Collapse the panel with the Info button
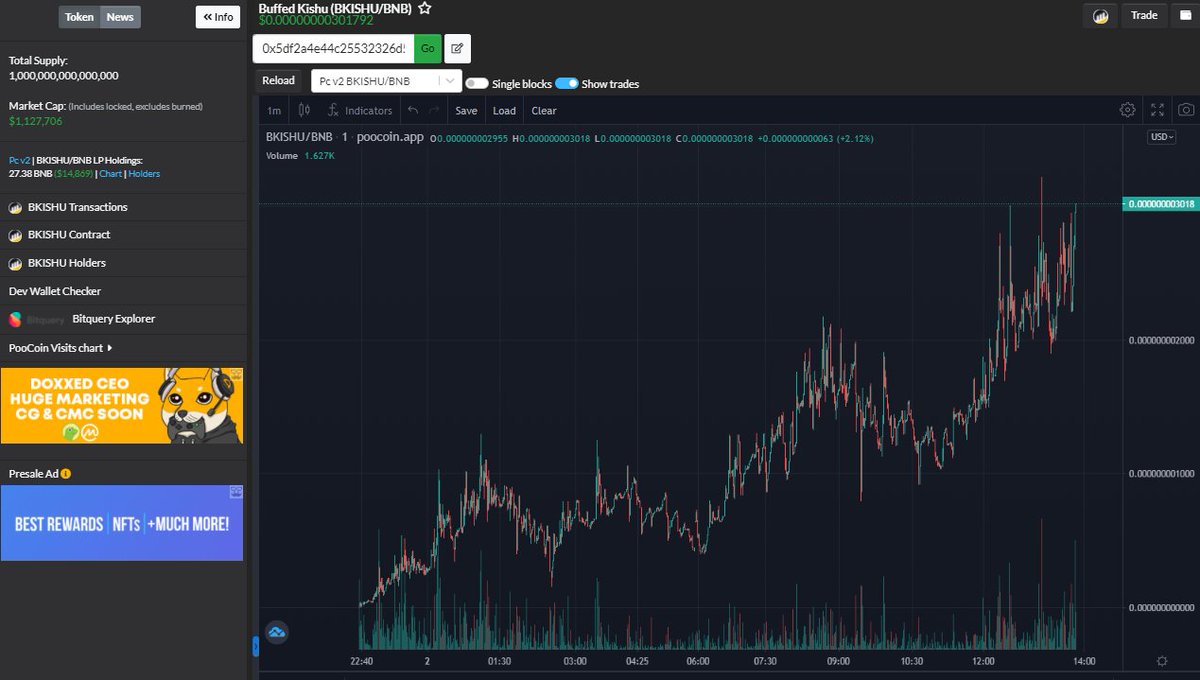 point(218,17)
